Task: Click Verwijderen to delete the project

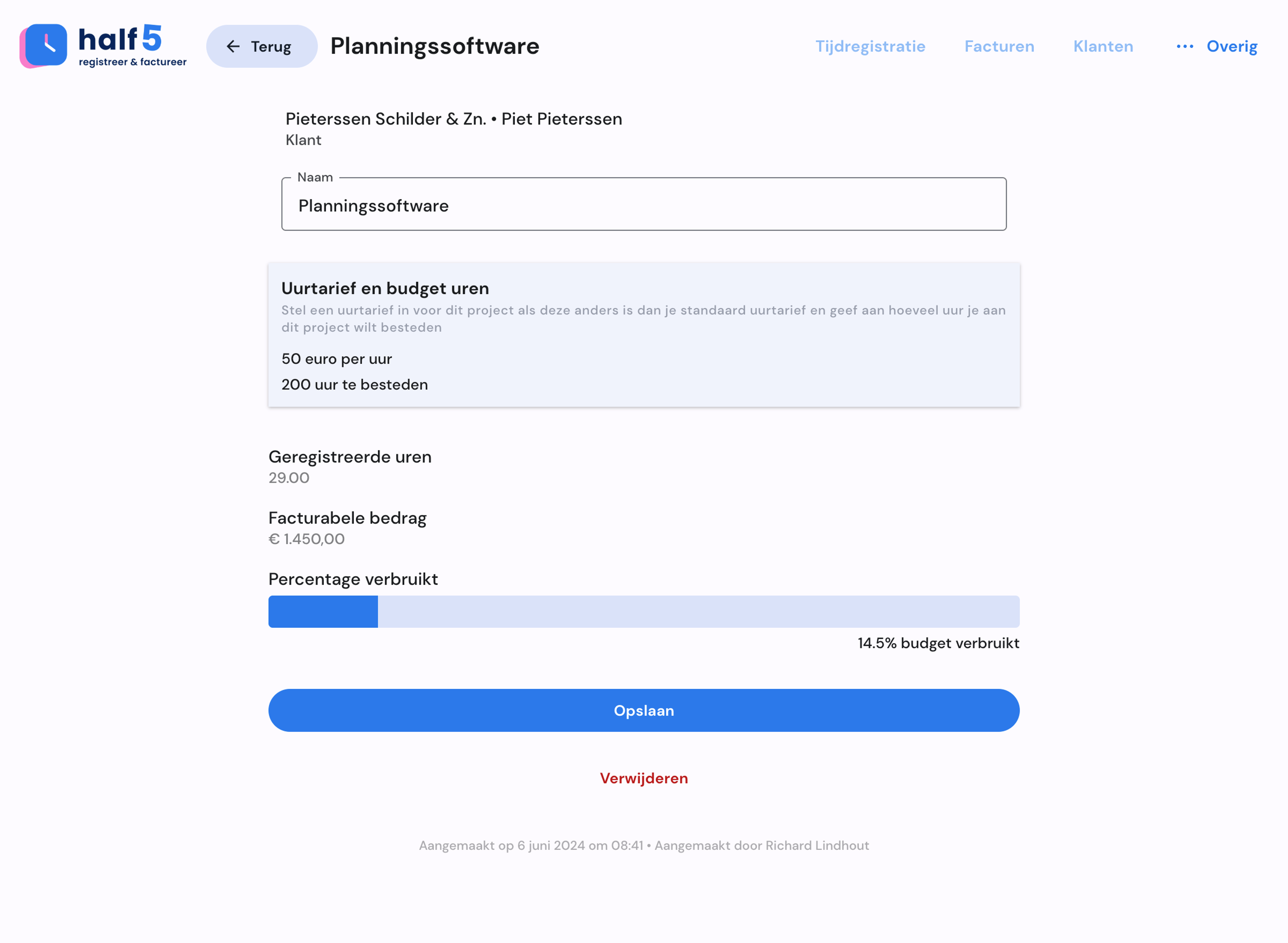Action: [x=644, y=778]
